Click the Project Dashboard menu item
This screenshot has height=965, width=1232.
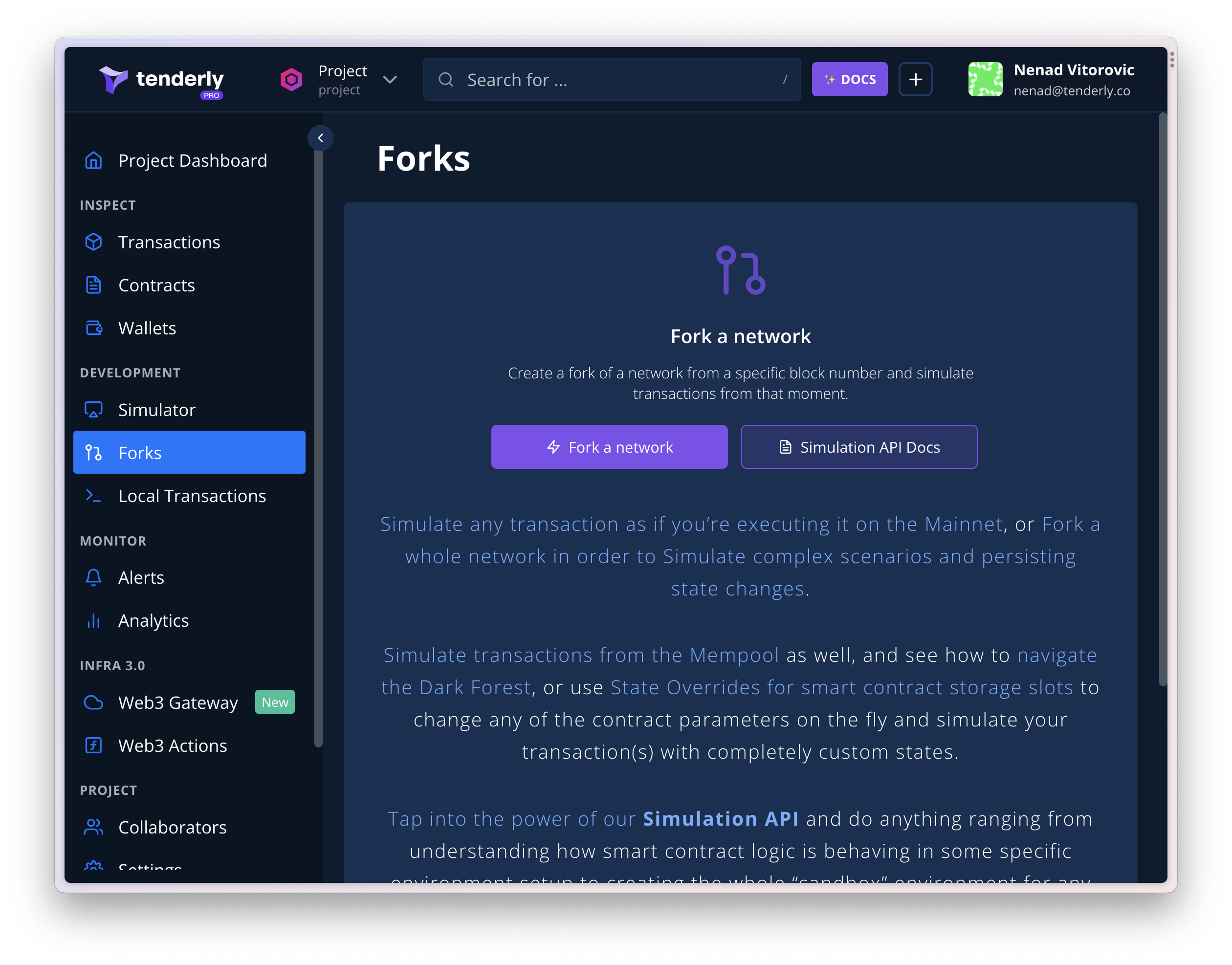[192, 159]
